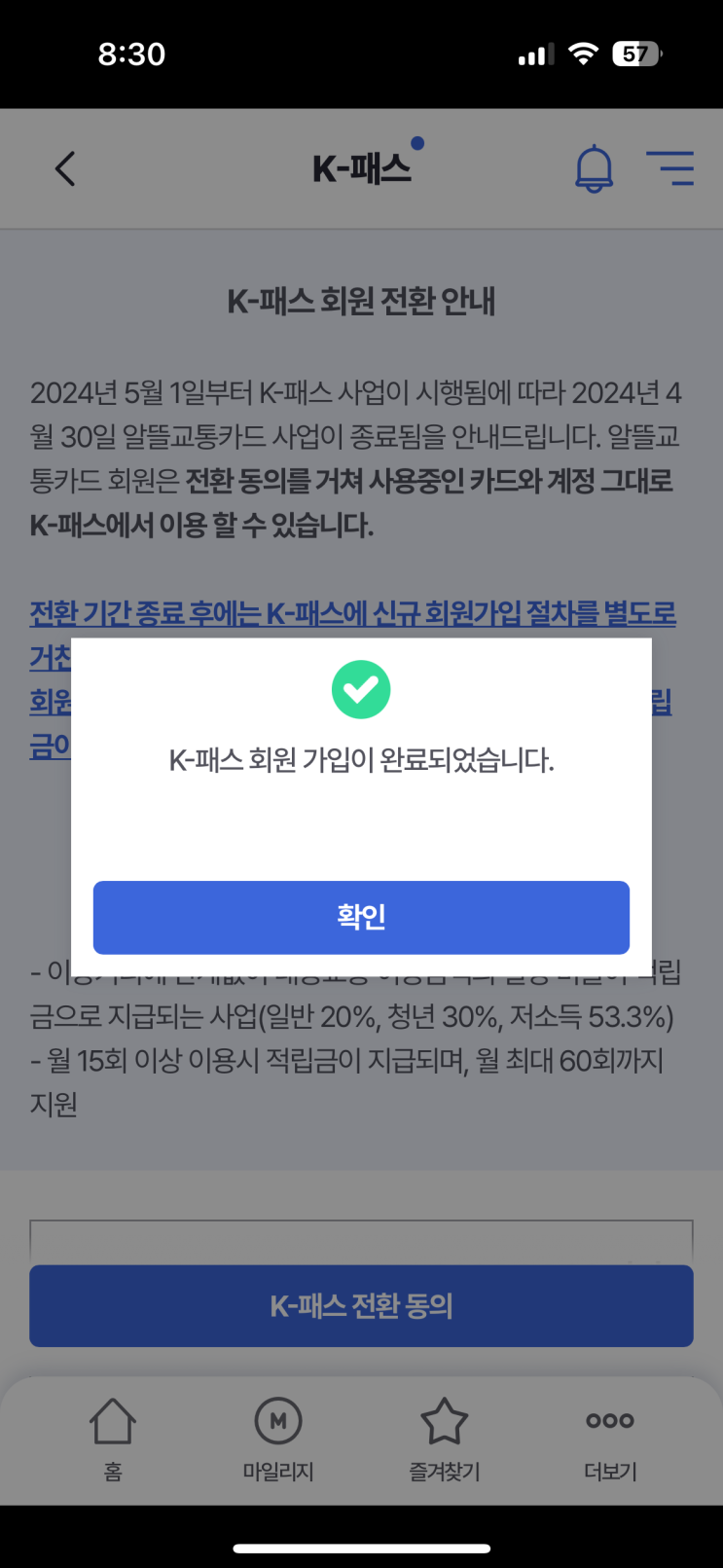Click the 회원 가입이 완료되었습니다 message
The width and height of the screenshot is (723, 1568).
(x=361, y=760)
